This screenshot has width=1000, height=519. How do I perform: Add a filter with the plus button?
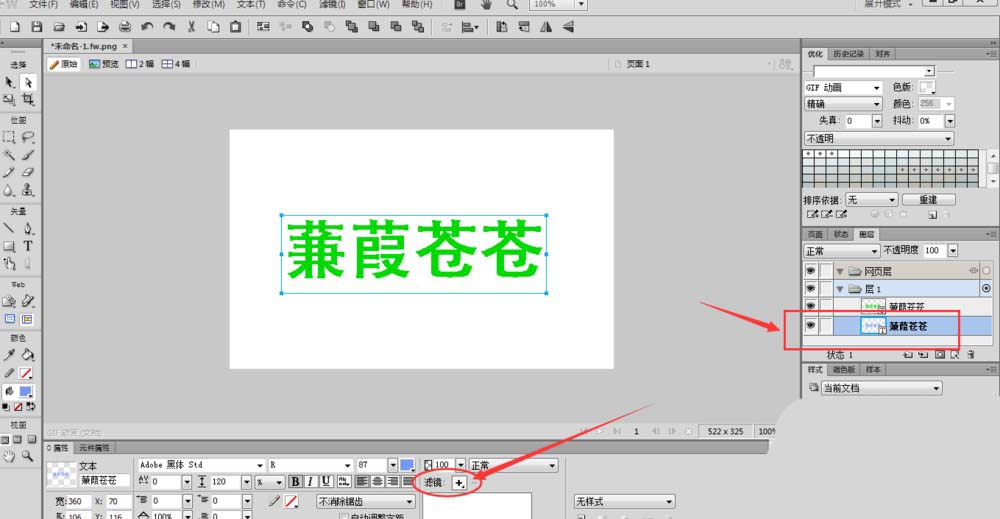click(459, 483)
